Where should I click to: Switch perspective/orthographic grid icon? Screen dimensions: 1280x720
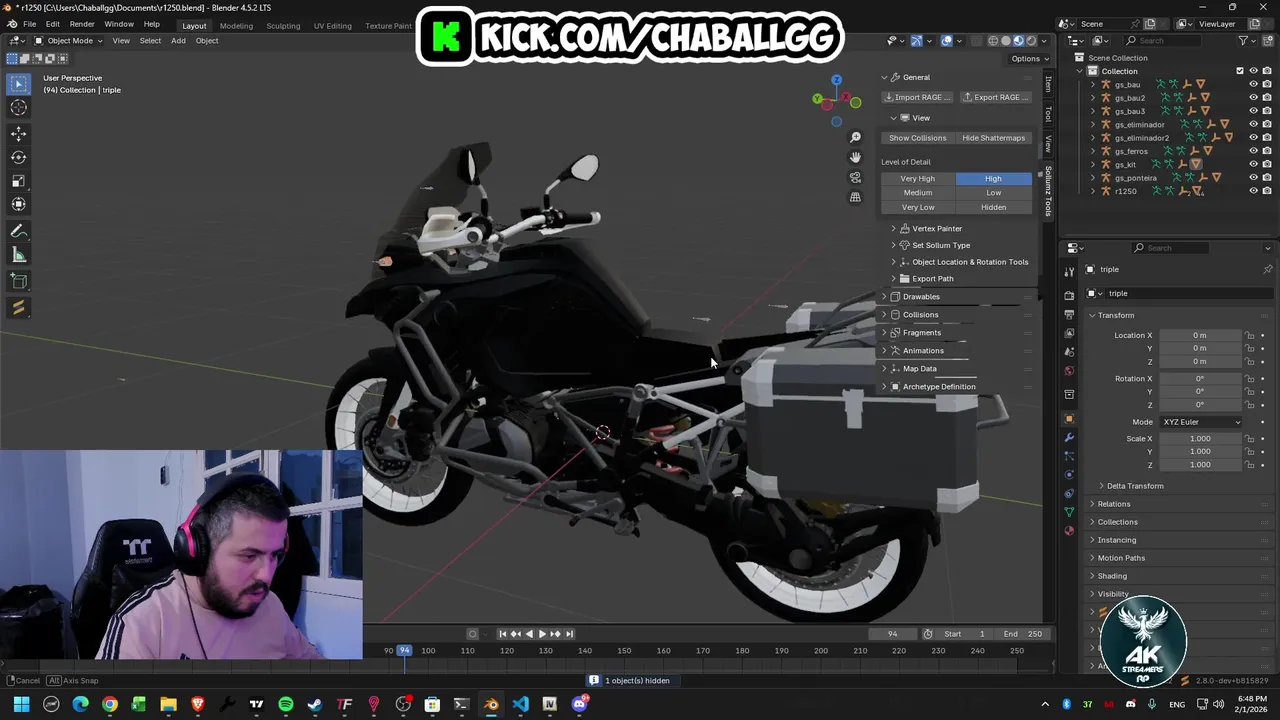click(x=855, y=197)
